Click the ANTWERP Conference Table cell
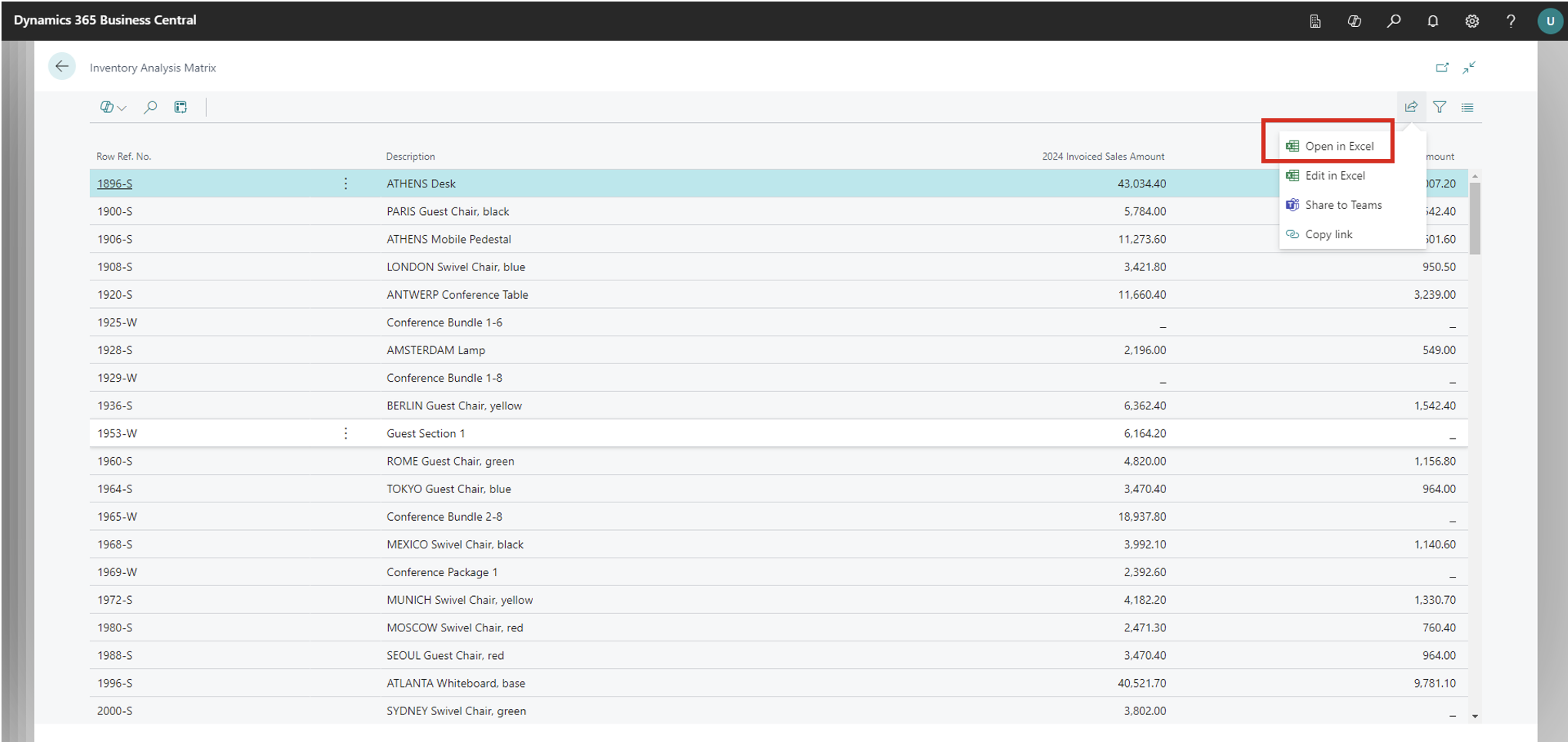The width and height of the screenshot is (1568, 742). [x=457, y=294]
